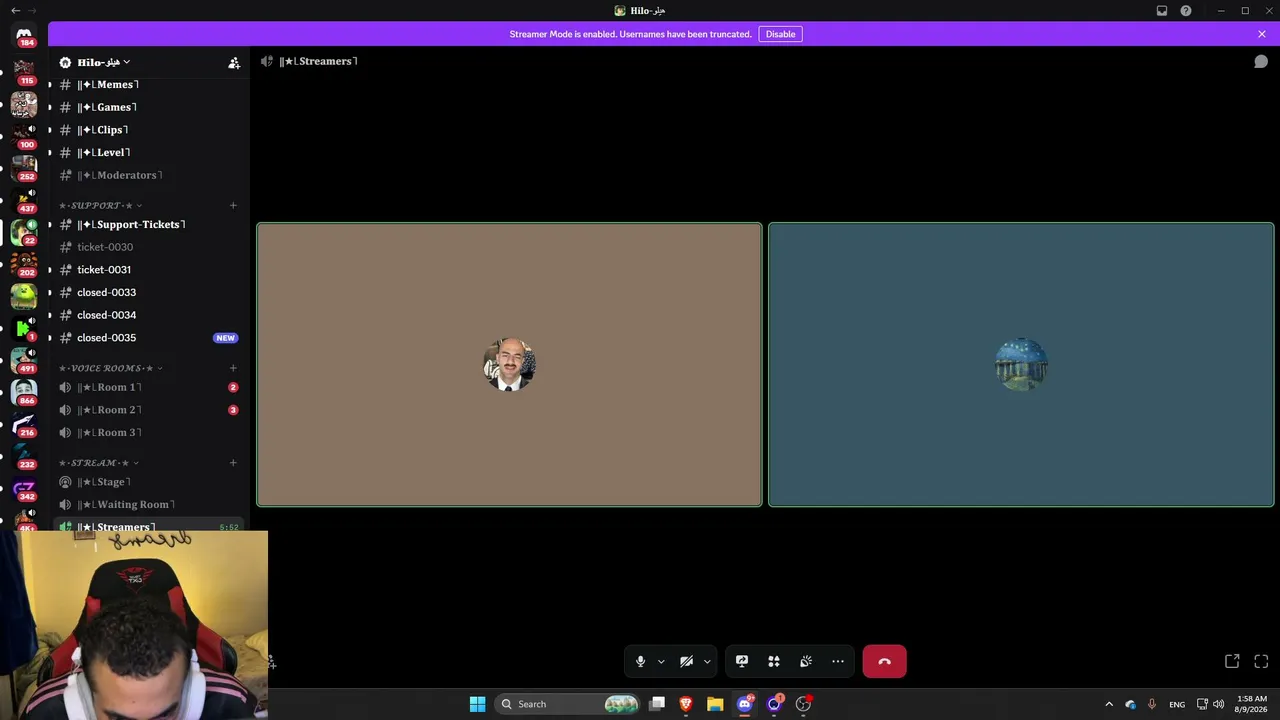Open server icon with 202 badge
This screenshot has height=720, width=1280.
click(24, 264)
